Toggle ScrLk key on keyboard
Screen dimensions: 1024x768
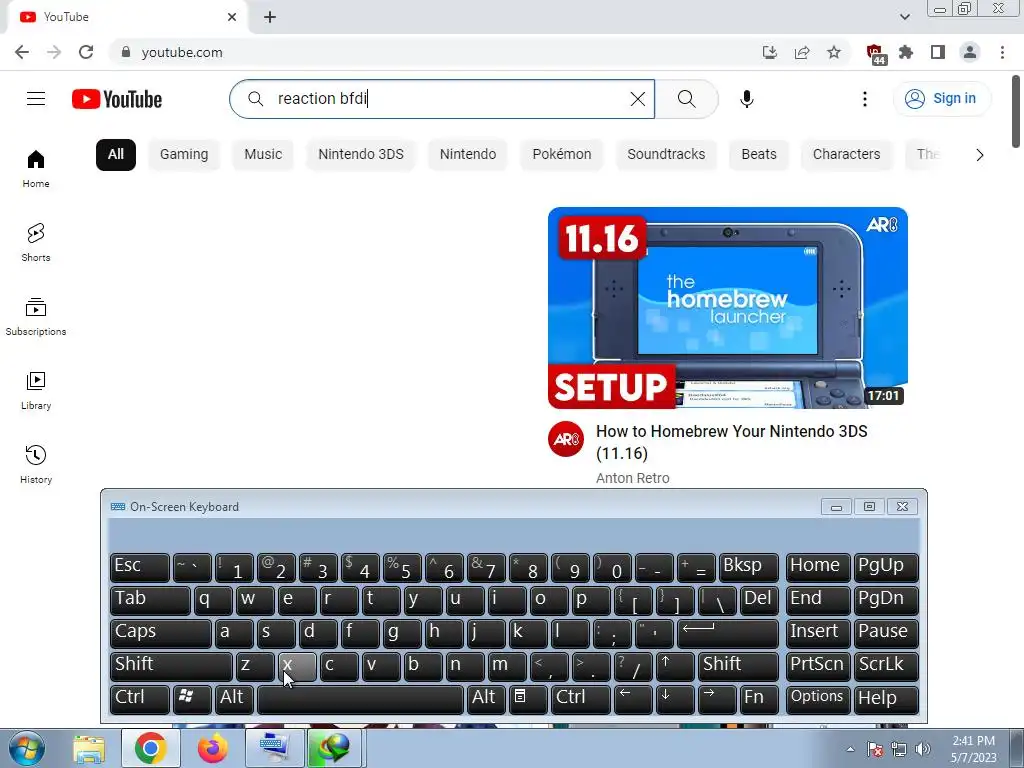coord(886,665)
